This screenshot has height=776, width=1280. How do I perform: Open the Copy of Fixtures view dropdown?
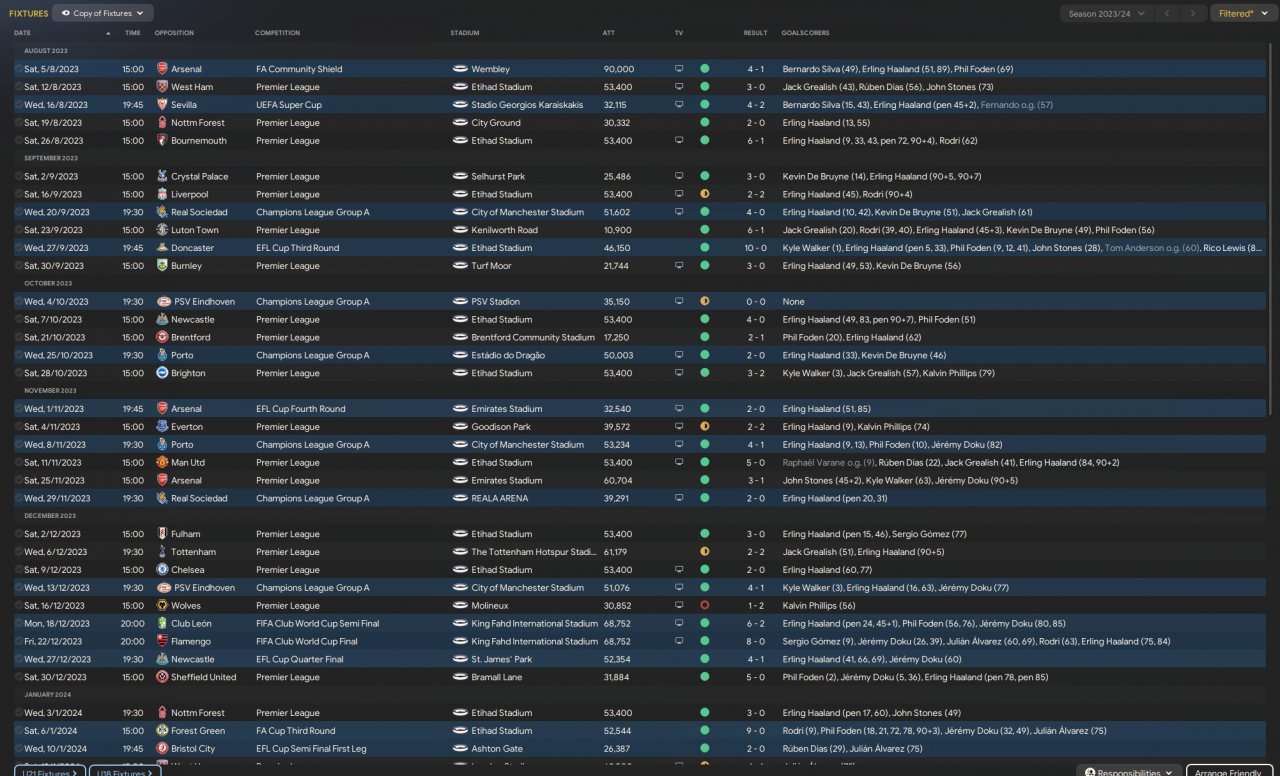tap(103, 14)
